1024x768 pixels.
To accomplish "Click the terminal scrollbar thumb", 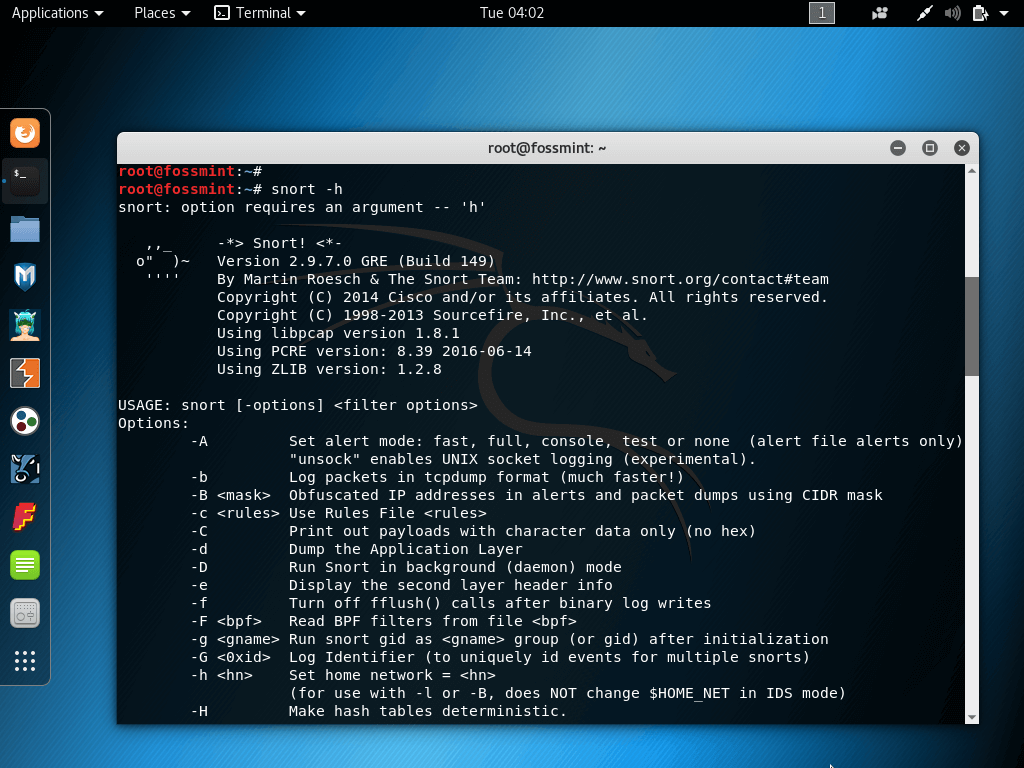I will tap(972, 326).
